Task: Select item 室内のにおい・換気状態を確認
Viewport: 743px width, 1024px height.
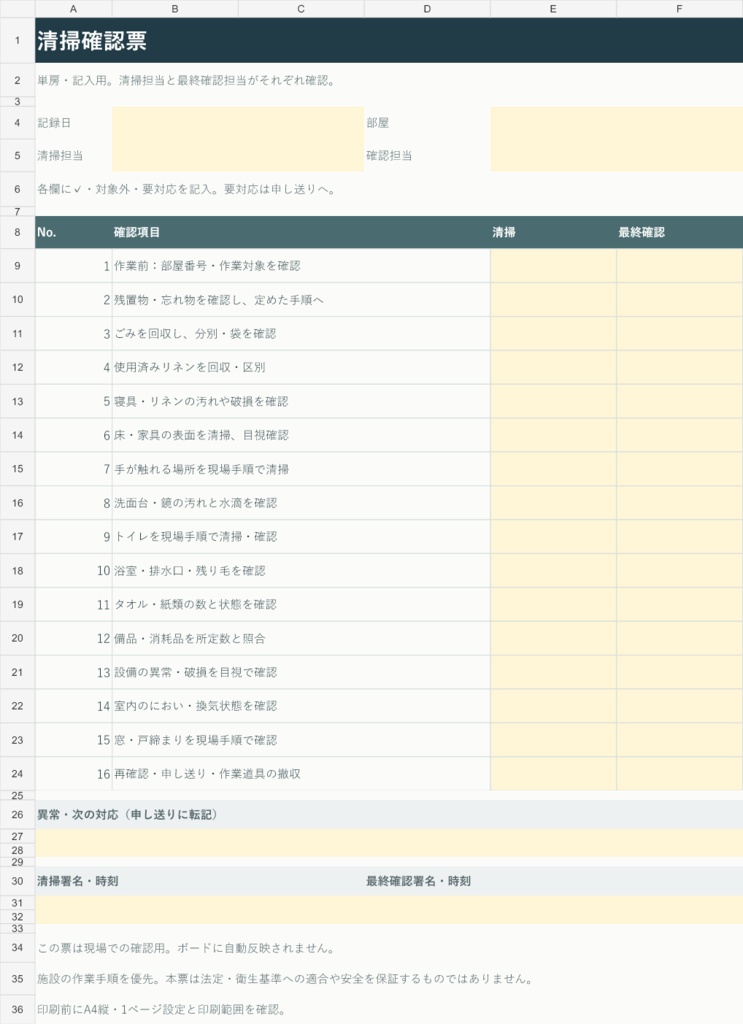Action: (301, 706)
